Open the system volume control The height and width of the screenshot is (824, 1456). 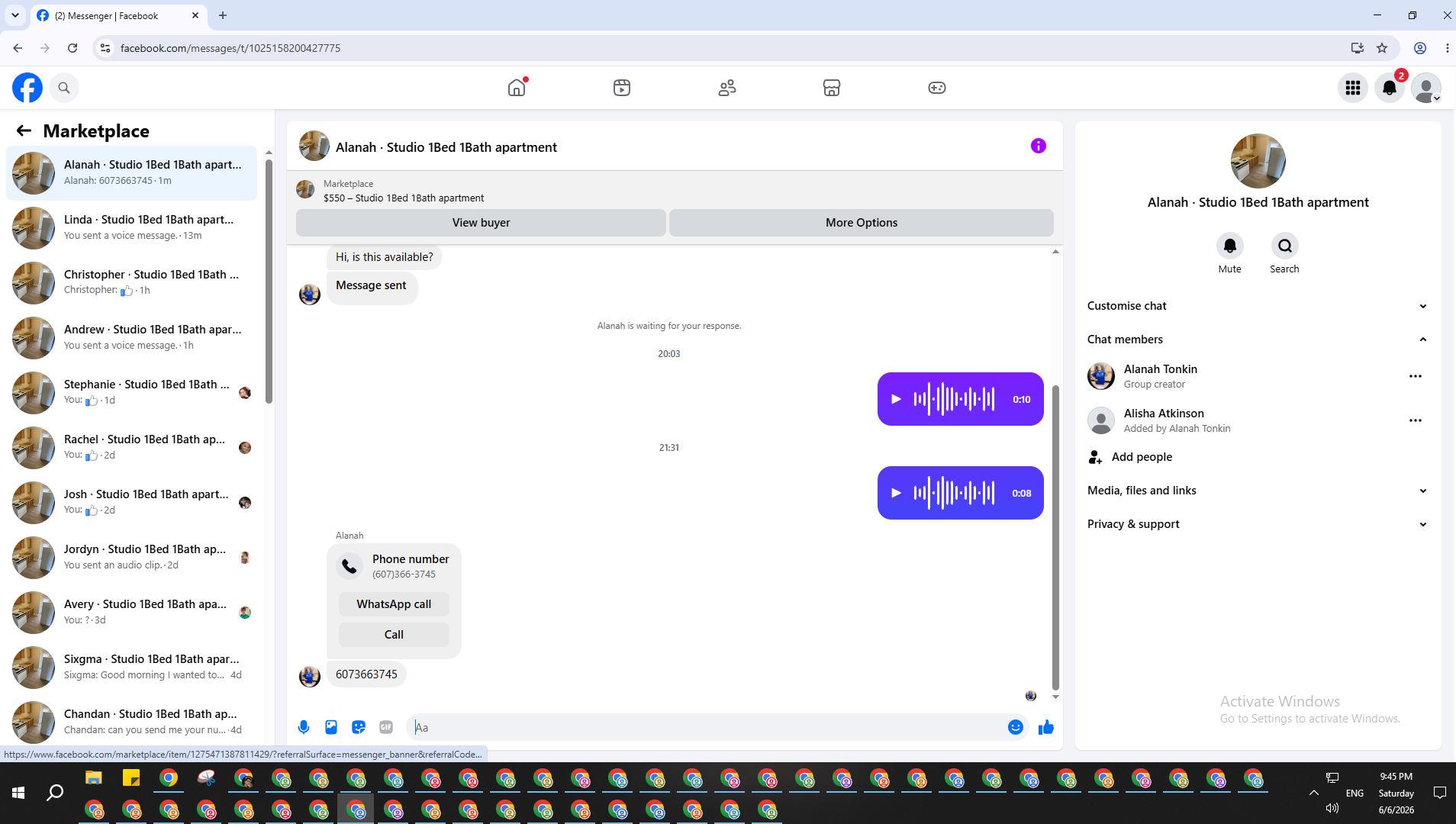(x=1332, y=808)
